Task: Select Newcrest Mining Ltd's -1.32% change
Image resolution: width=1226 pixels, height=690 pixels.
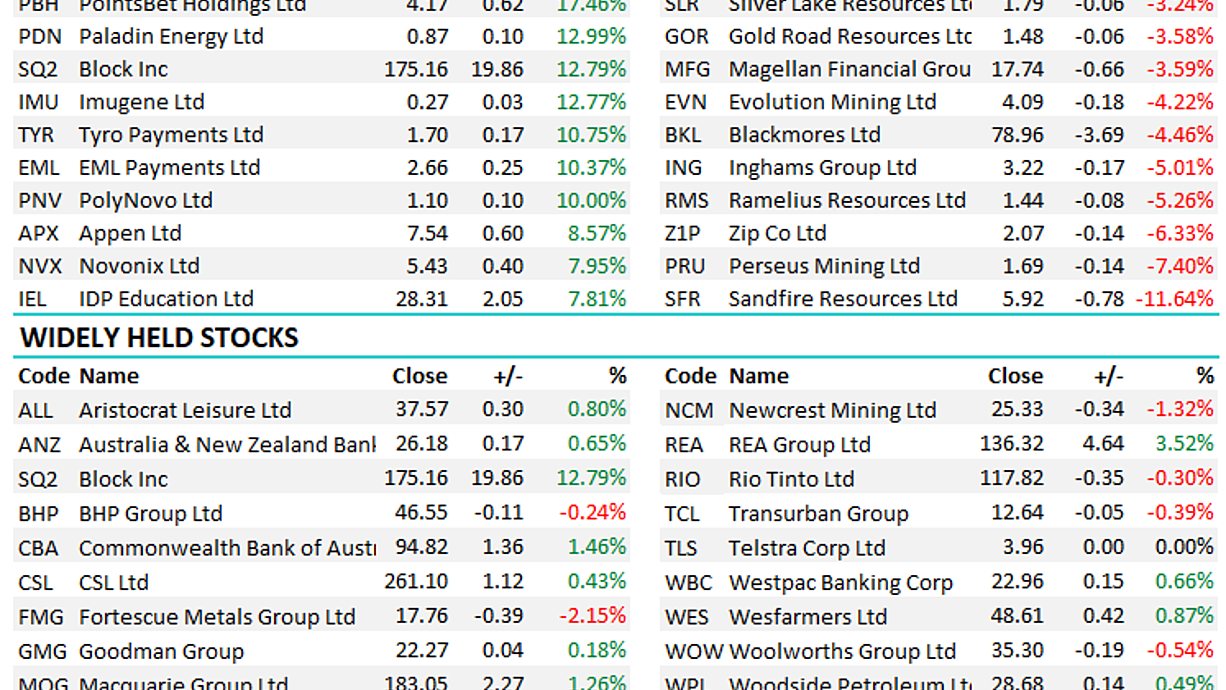Action: (1178, 410)
